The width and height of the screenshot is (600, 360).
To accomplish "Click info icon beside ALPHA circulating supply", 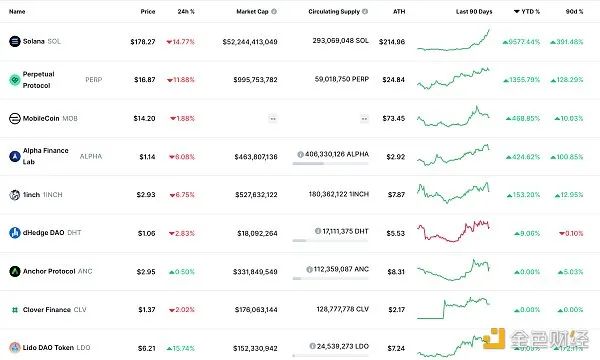I will 300,155.
